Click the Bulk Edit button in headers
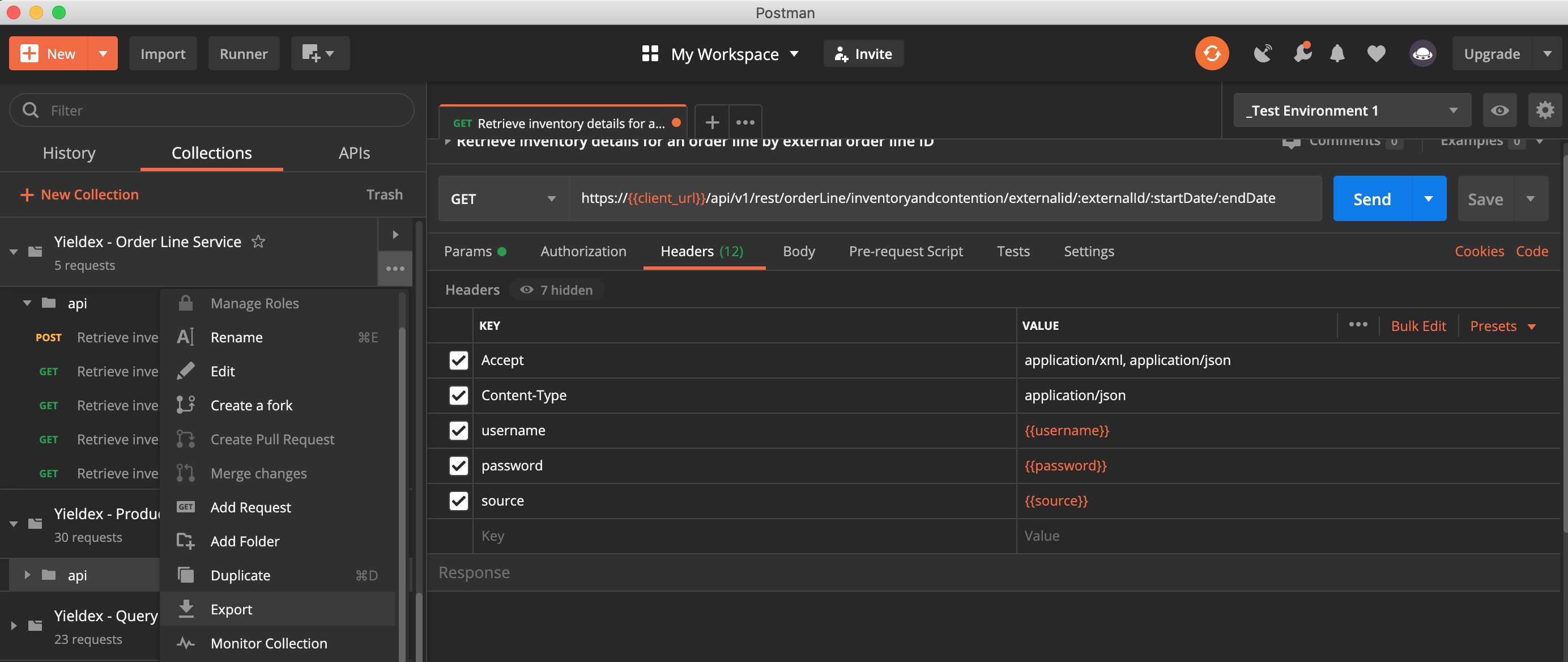Image resolution: width=1568 pixels, height=662 pixels. coord(1420,325)
